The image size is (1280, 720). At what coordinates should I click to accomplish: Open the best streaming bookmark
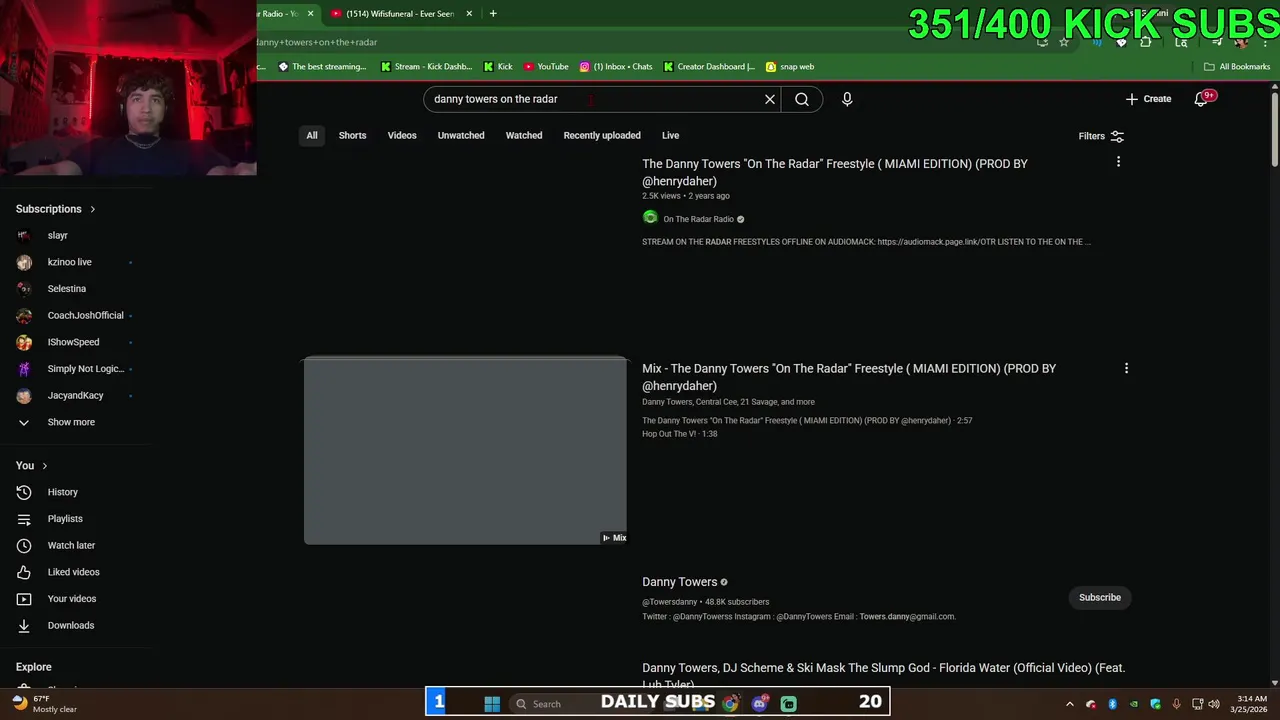tap(322, 67)
